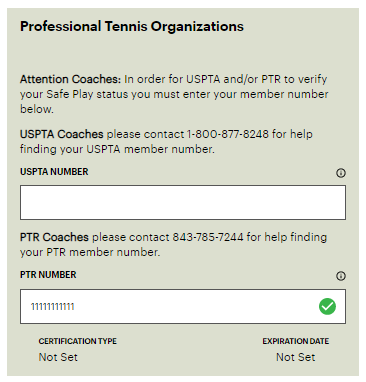The image size is (366, 382).
Task: Focus the empty USPTA NUMBER input box
Action: click(x=183, y=203)
